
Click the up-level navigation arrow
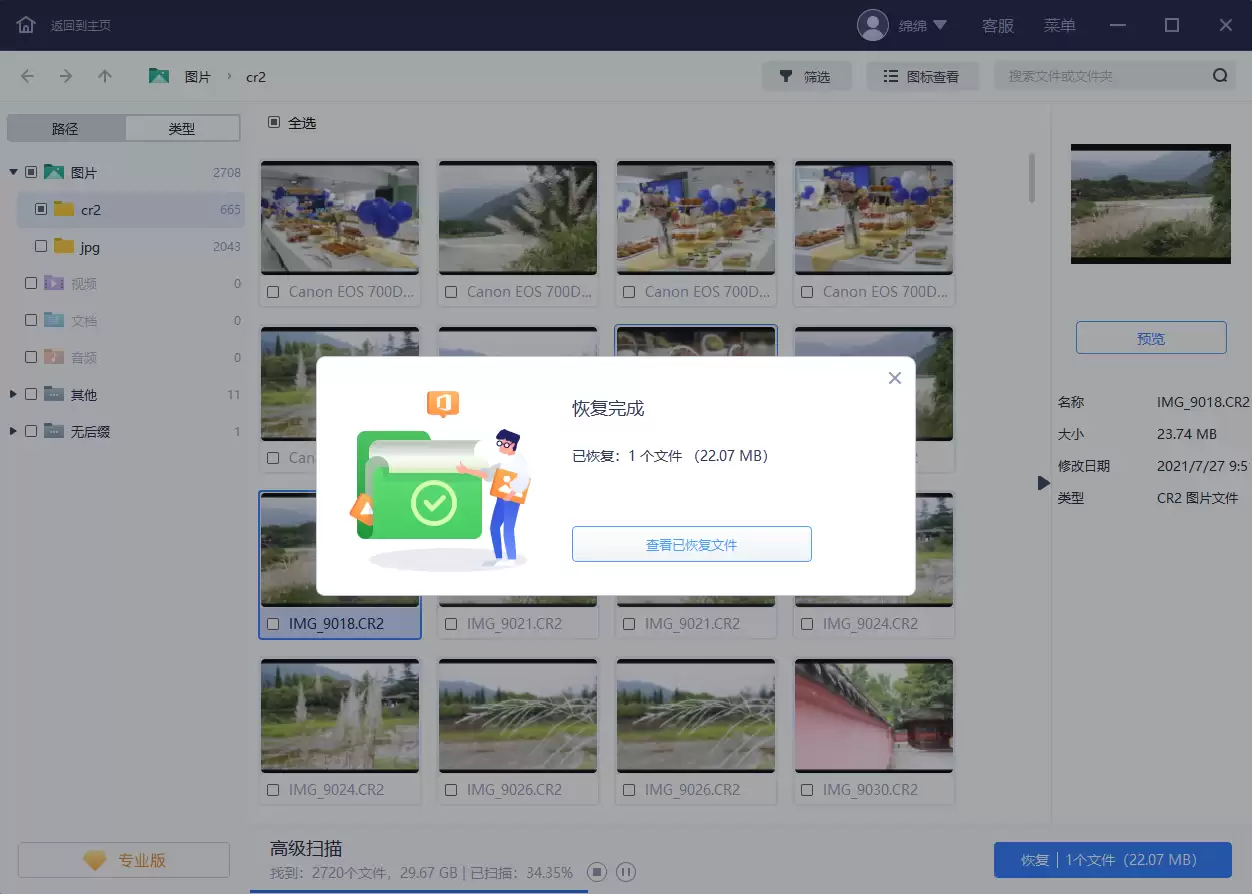(x=105, y=75)
